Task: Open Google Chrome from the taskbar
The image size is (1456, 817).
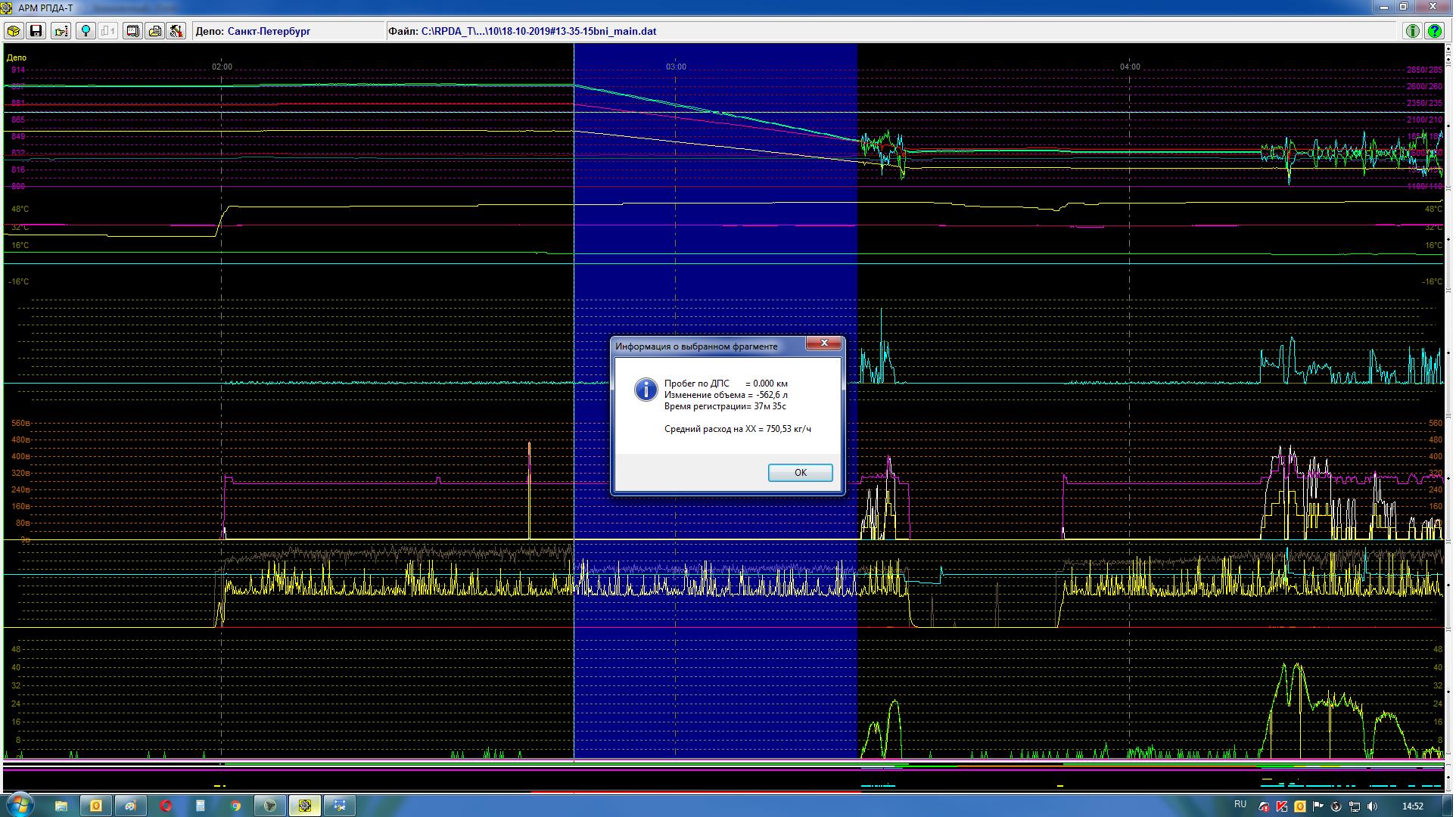Action: [235, 806]
